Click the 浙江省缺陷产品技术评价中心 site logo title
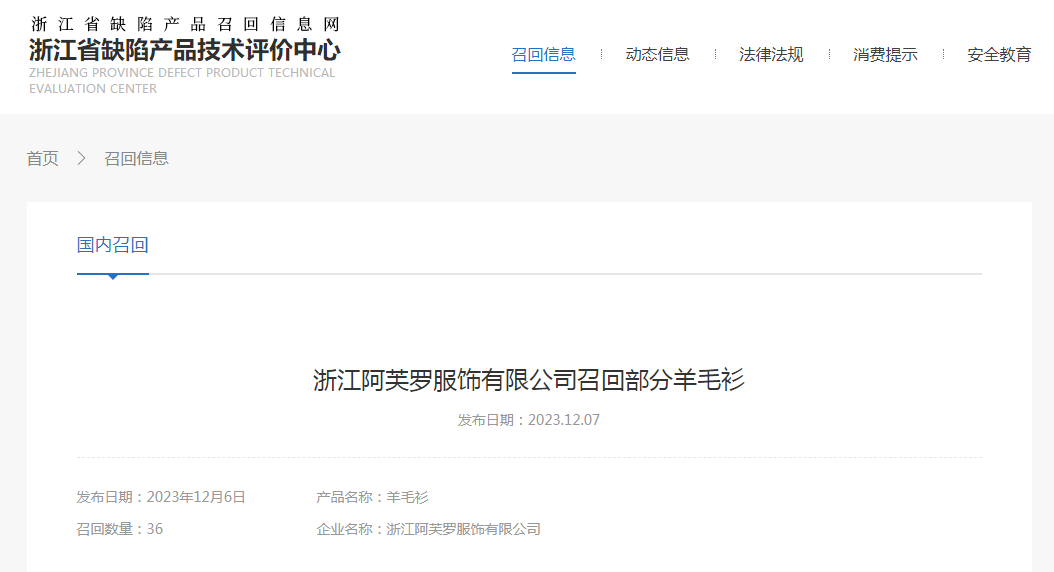This screenshot has height=572, width=1054. coord(184,50)
